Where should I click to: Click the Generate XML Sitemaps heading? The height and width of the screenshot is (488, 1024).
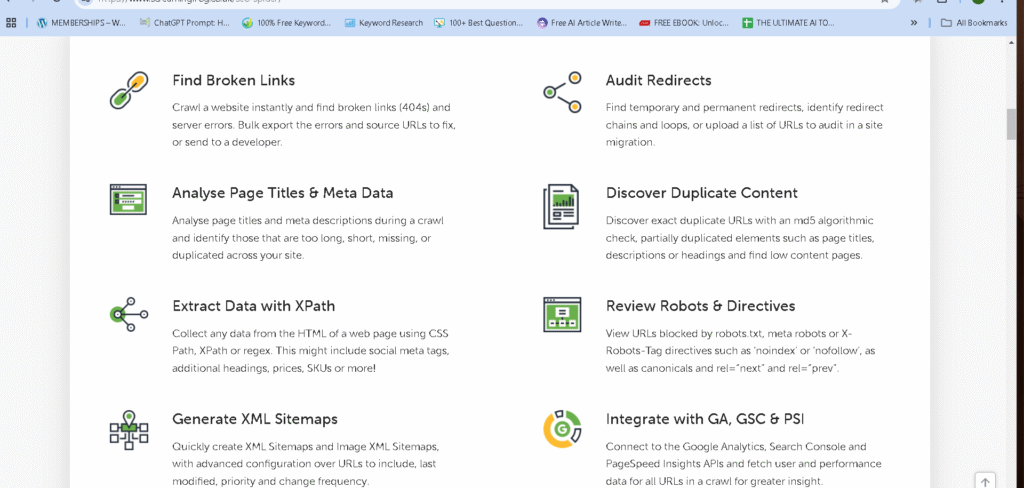point(254,419)
